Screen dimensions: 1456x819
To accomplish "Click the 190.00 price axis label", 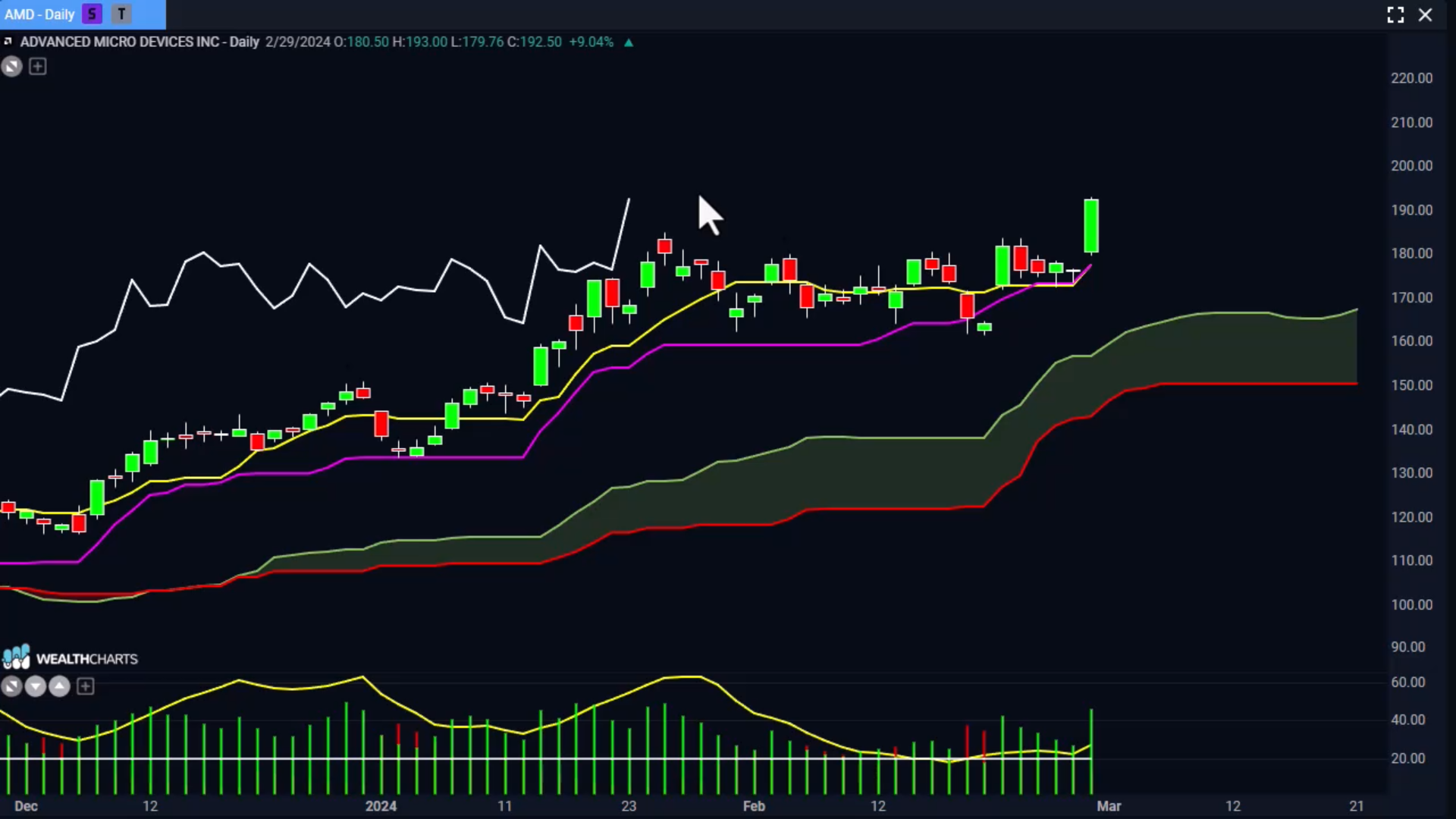I will click(x=1412, y=210).
